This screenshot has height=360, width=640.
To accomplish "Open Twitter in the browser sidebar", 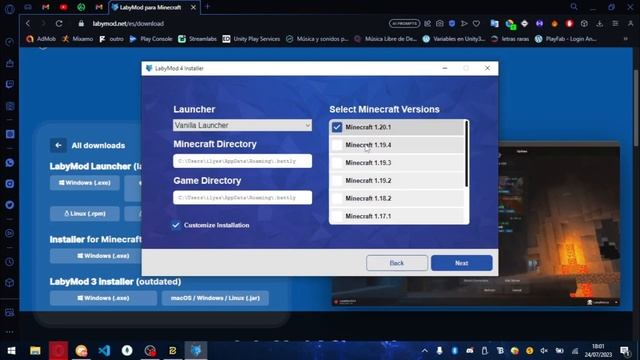I will point(10,204).
